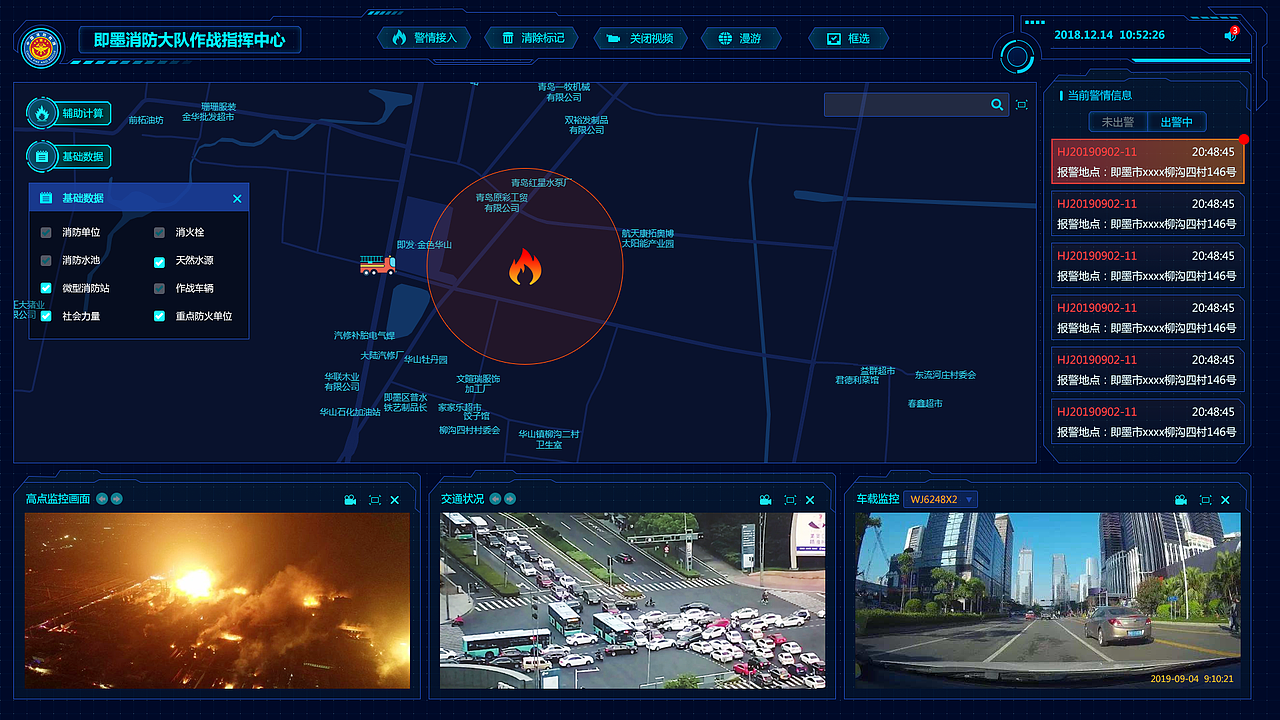Show next feed in 交通状况 panel
The image size is (1280, 720).
click(510, 499)
